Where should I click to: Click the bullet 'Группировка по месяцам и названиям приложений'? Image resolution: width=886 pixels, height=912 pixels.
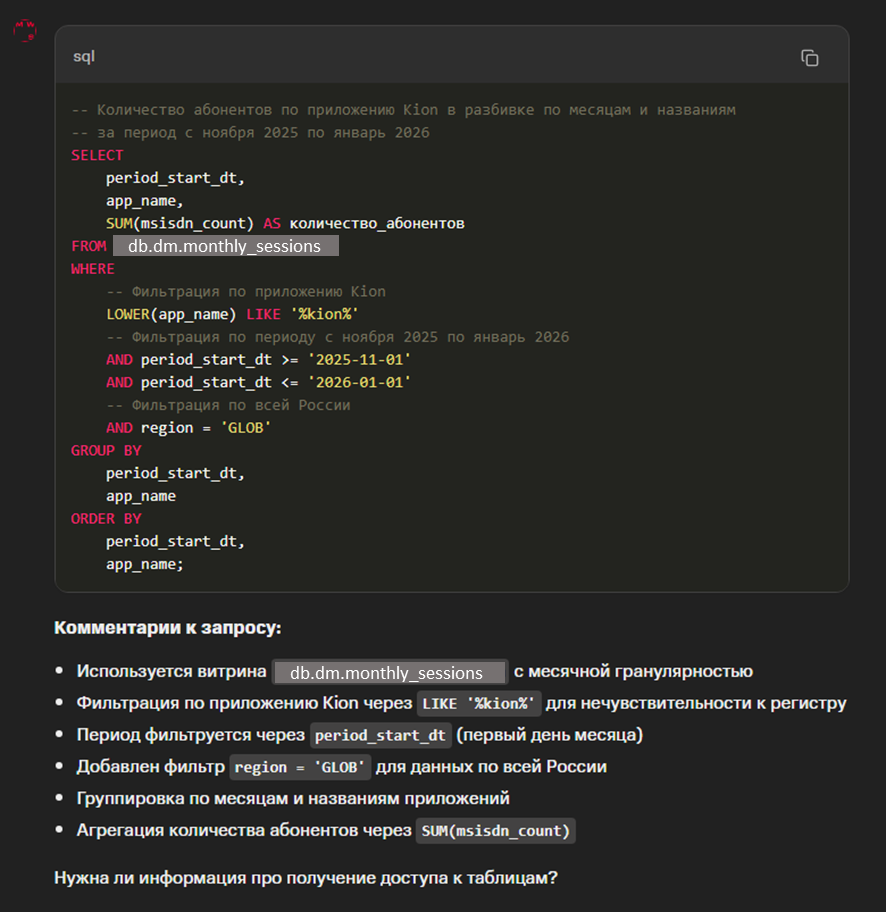[293, 799]
